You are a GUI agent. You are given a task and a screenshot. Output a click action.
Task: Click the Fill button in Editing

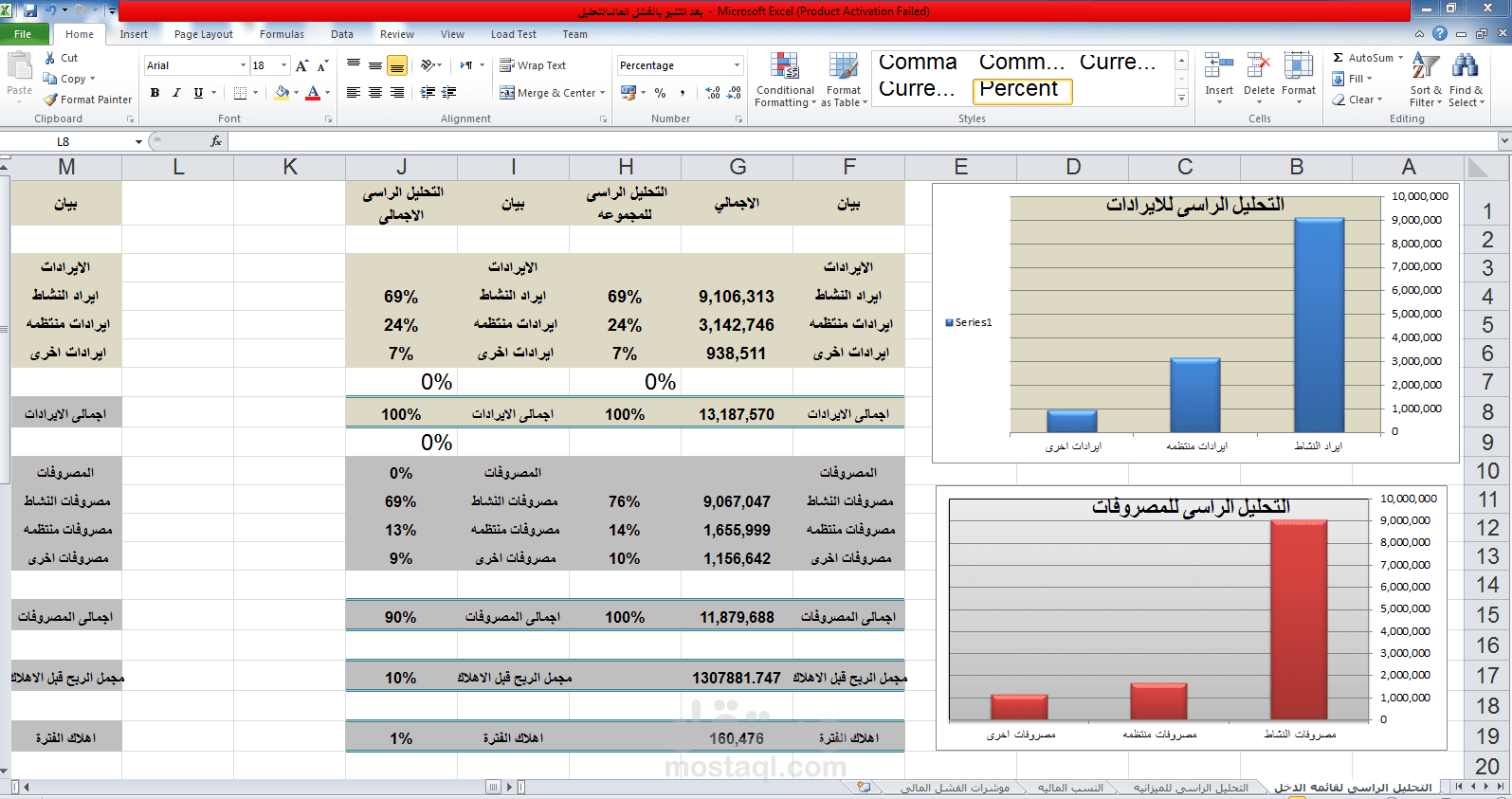coord(1353,79)
